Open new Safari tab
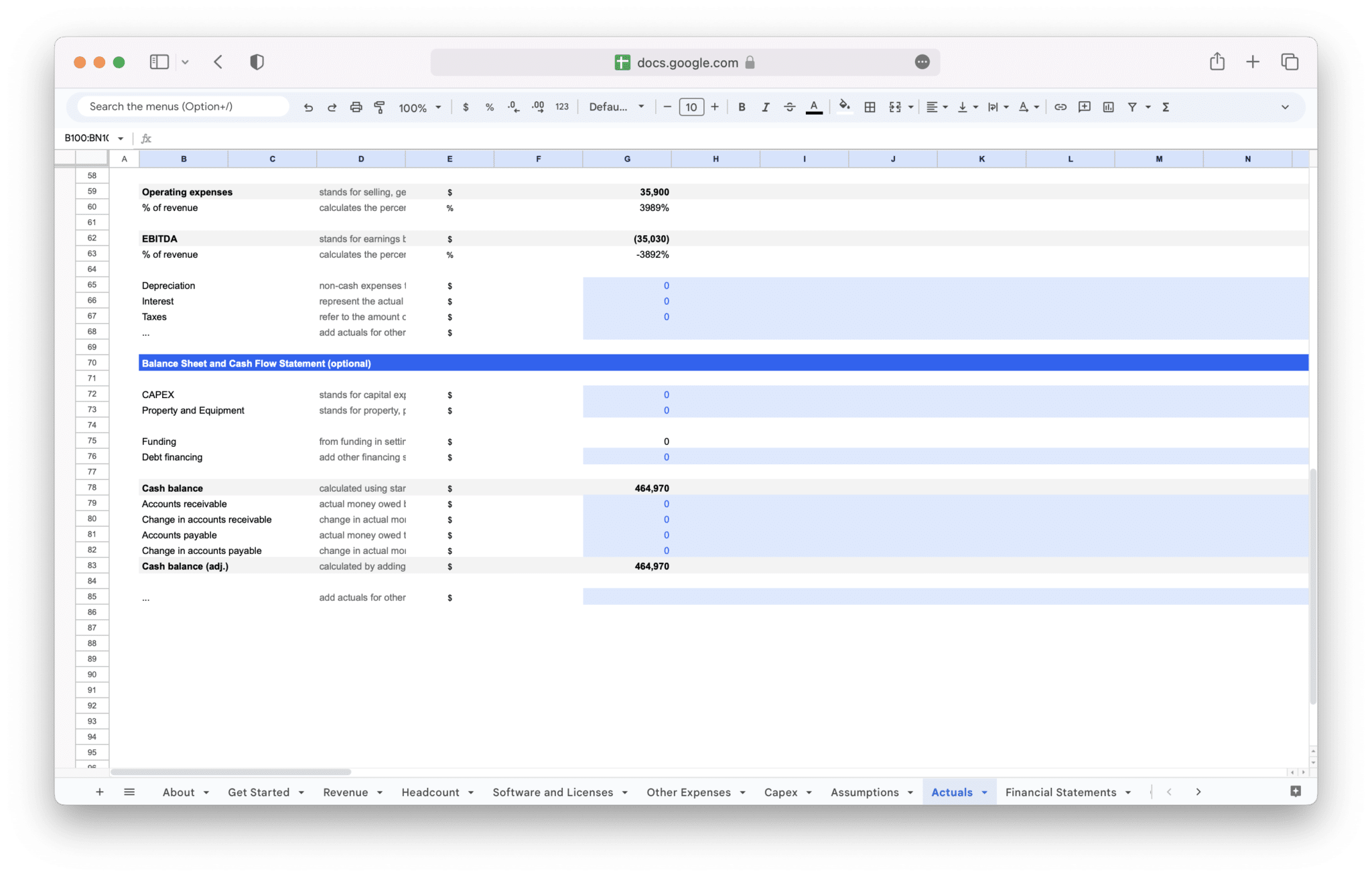 pos(1253,62)
